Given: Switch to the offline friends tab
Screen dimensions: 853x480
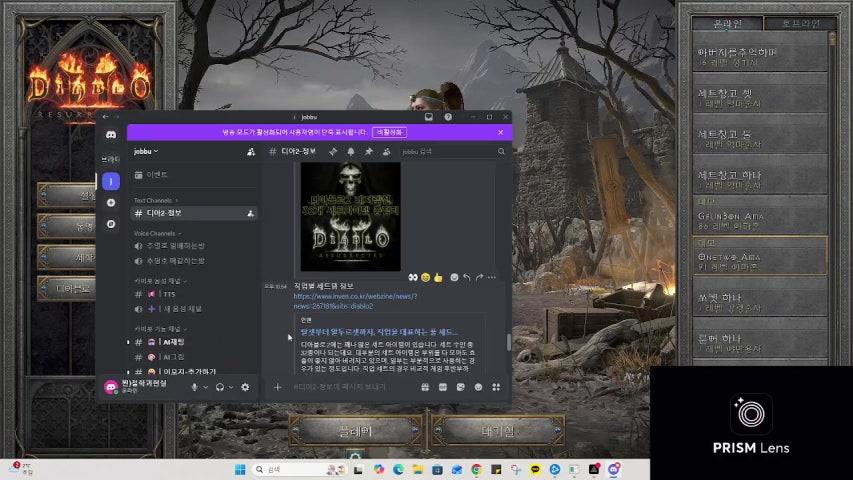Looking at the screenshot, I should pos(797,23).
